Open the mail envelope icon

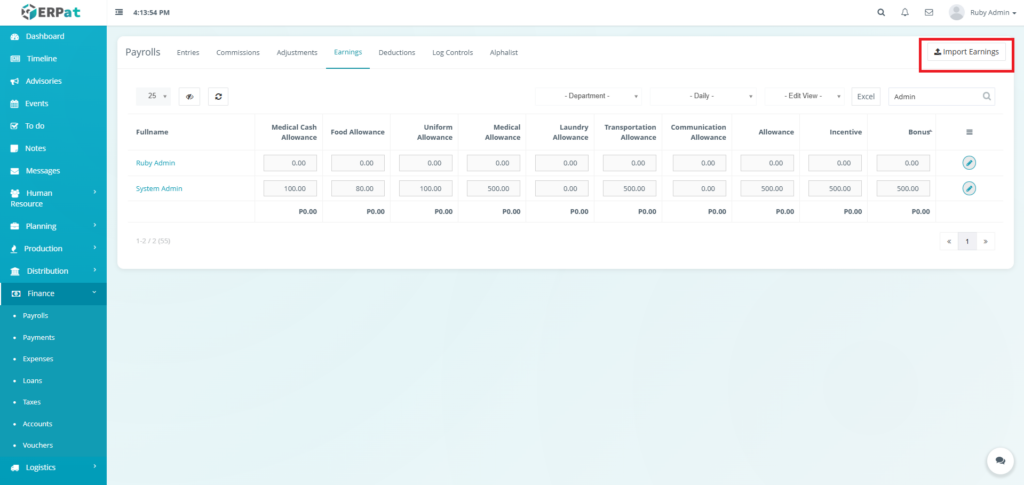click(929, 13)
